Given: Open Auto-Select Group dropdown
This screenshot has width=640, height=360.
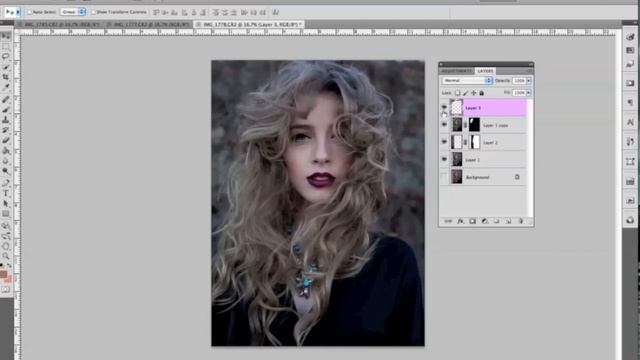Looking at the screenshot, I should click(73, 12).
